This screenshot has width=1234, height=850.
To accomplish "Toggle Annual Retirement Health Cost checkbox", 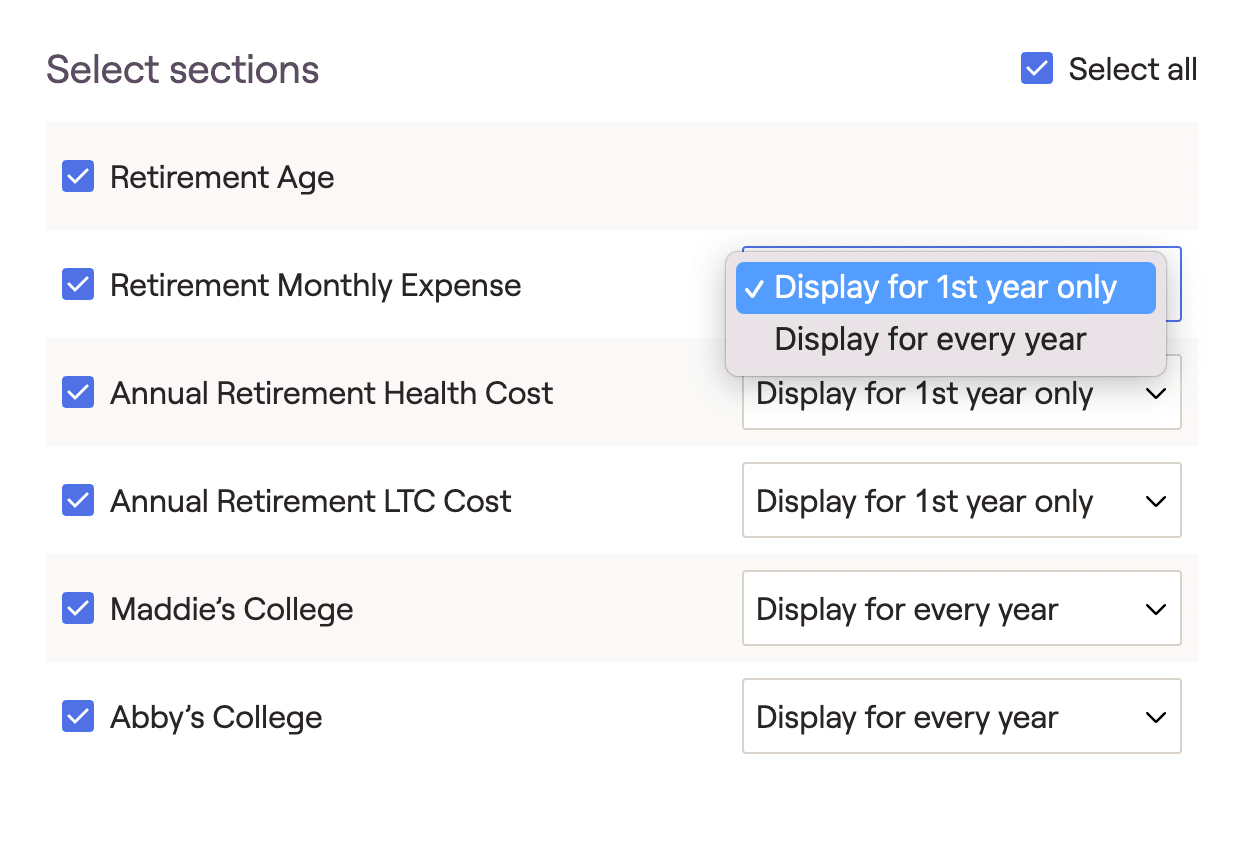I will 78,393.
